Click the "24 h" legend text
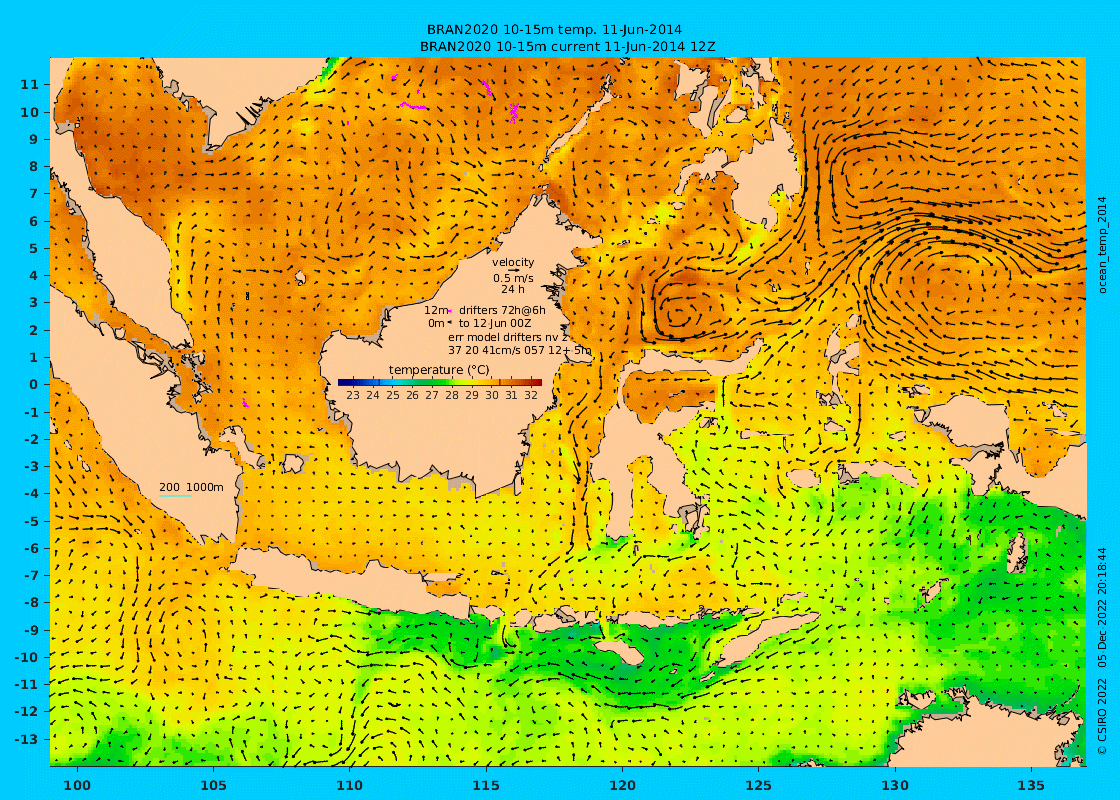Viewport: 1120px width, 800px height. pyautogui.click(x=513, y=289)
